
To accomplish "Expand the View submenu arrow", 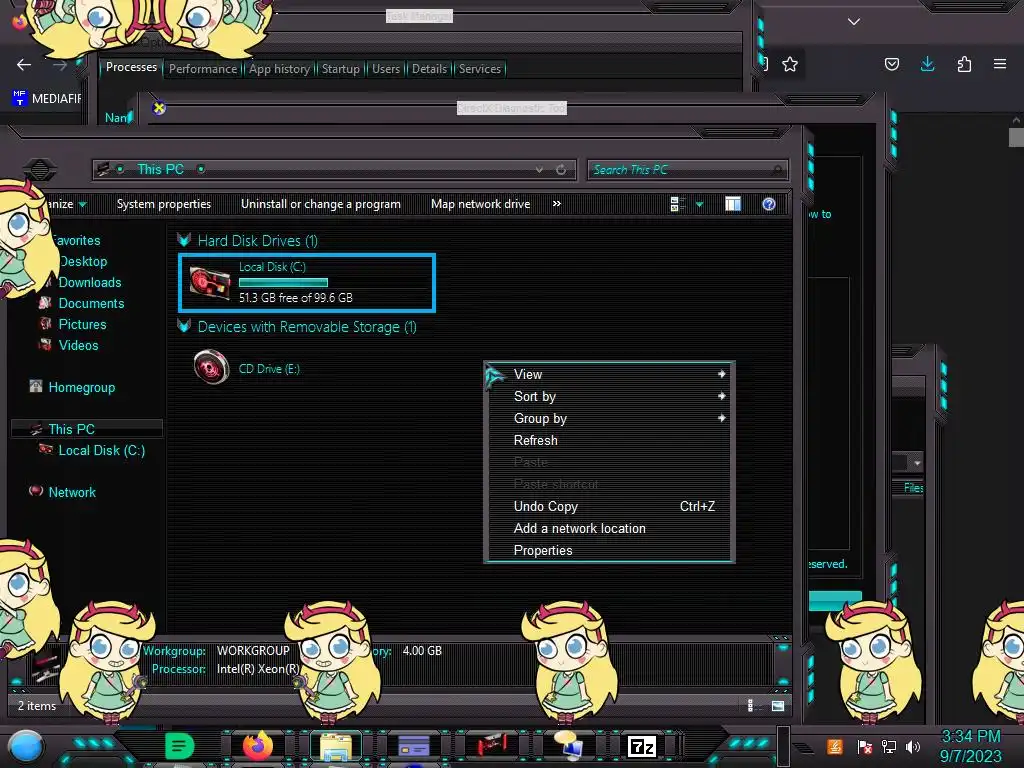I will [x=721, y=374].
